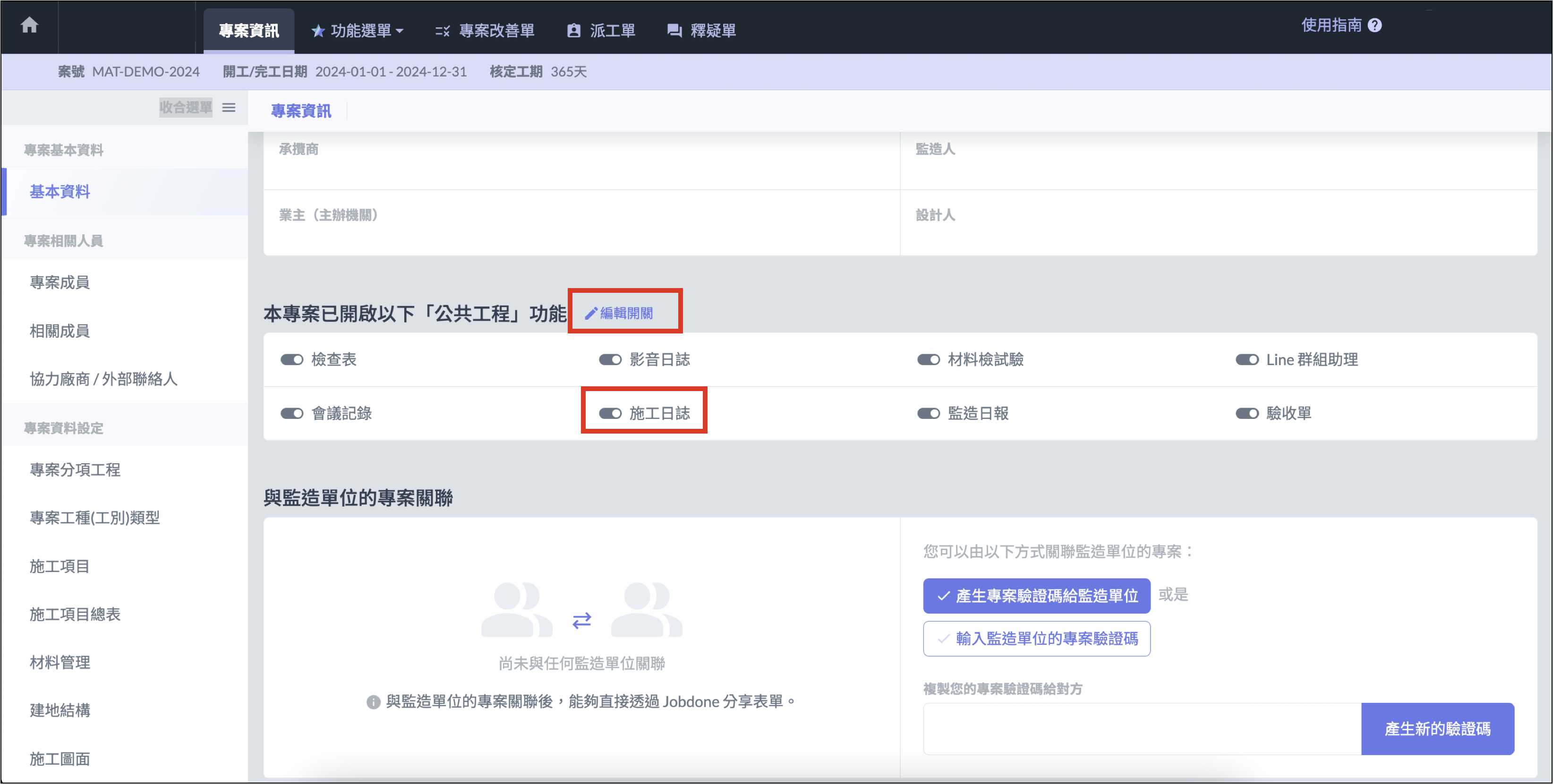Click the 釋疑單 chat bubble icon

(x=674, y=31)
